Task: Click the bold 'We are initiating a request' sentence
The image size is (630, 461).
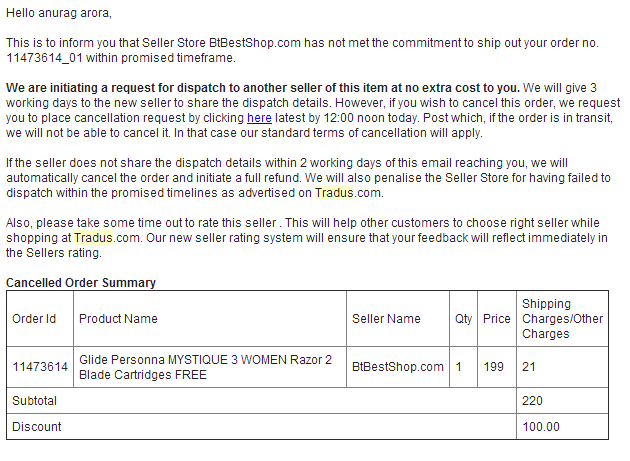Action: [x=263, y=87]
